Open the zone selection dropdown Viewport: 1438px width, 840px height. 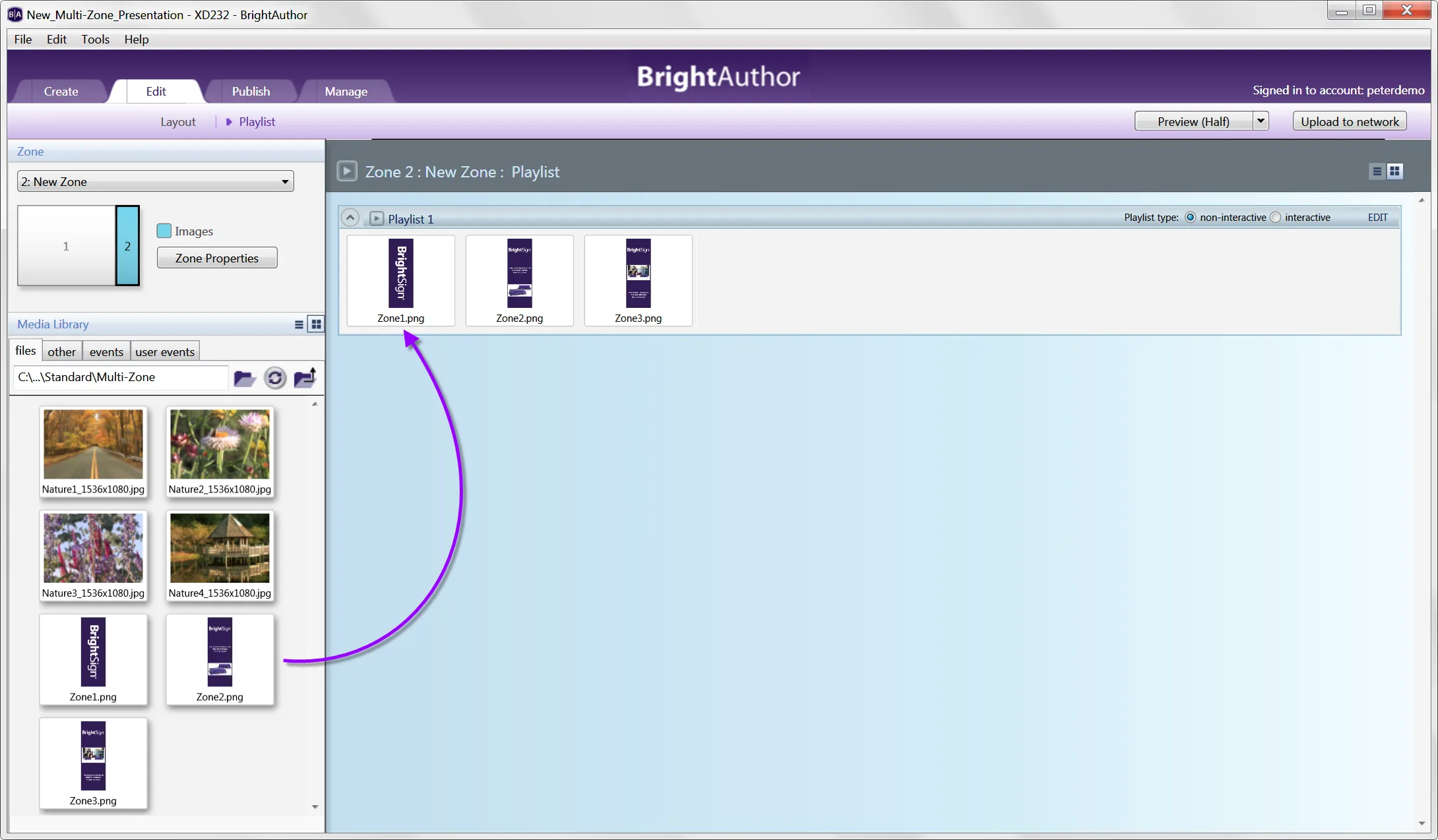pos(156,181)
